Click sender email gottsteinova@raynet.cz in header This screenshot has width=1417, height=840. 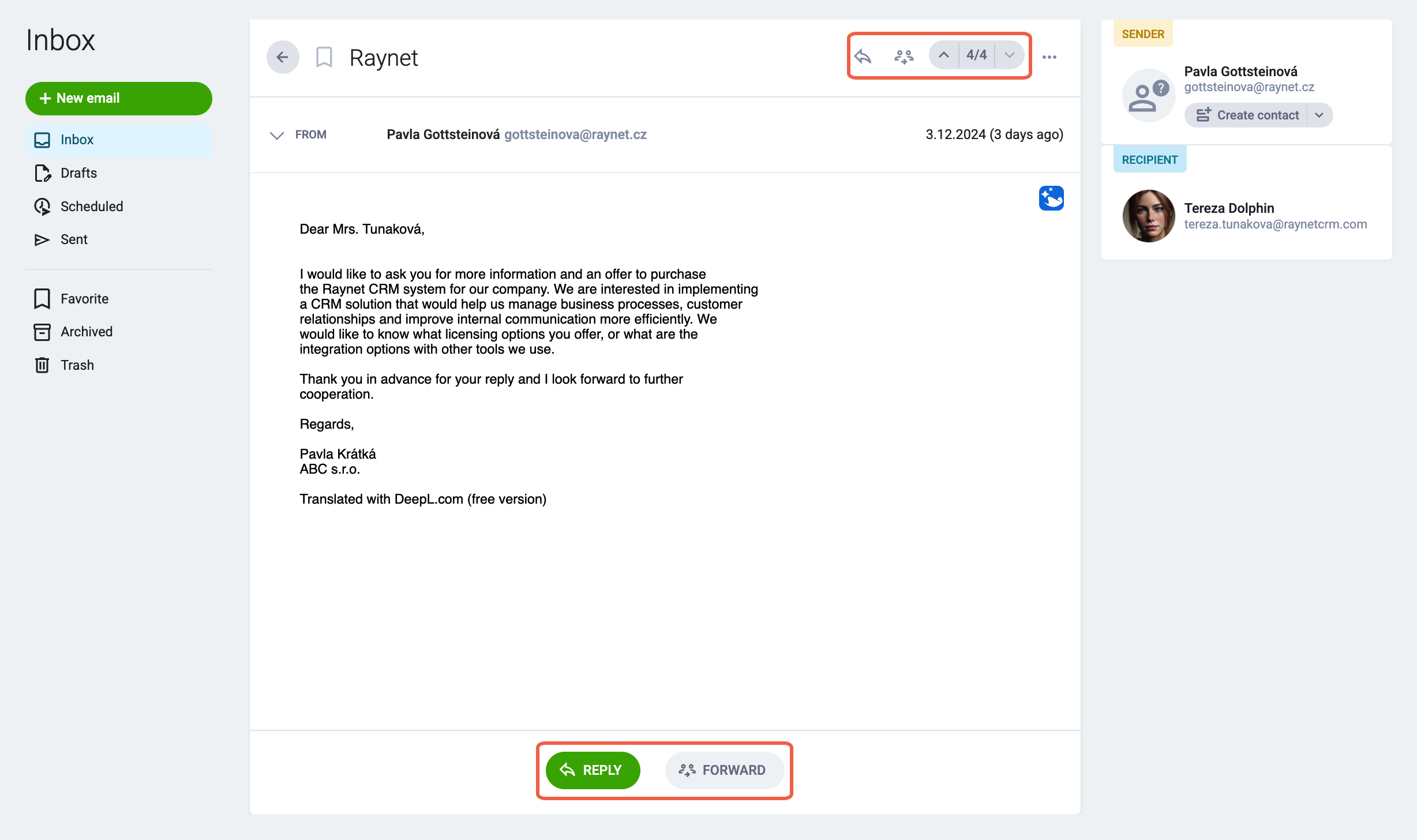(575, 134)
